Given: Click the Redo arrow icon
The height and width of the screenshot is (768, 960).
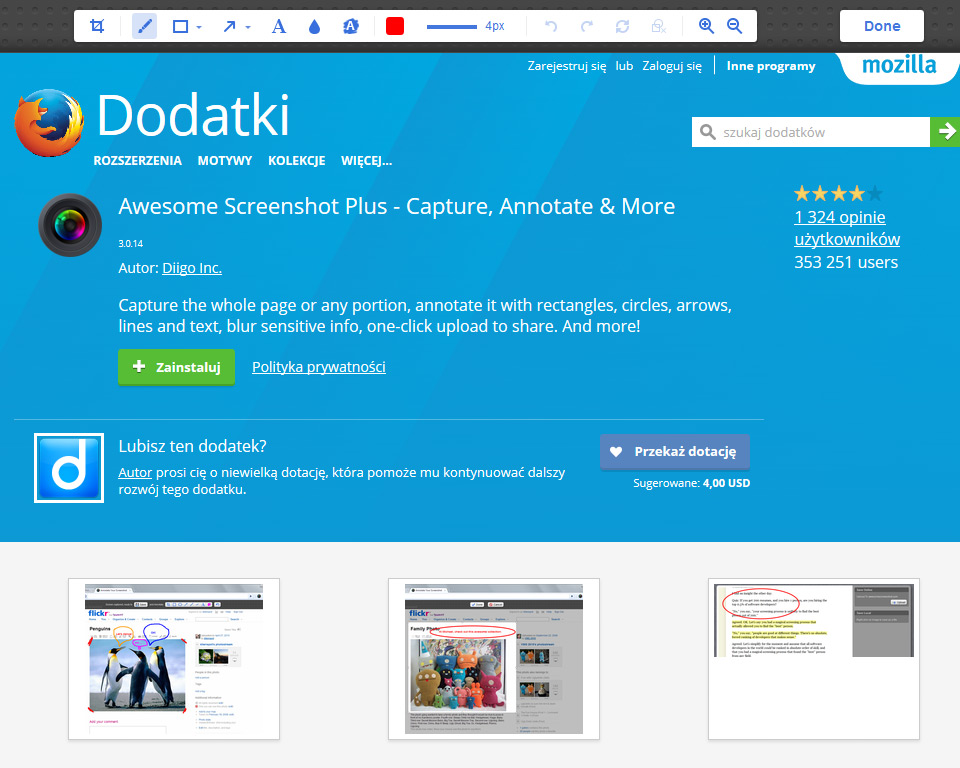Looking at the screenshot, I should 587,26.
